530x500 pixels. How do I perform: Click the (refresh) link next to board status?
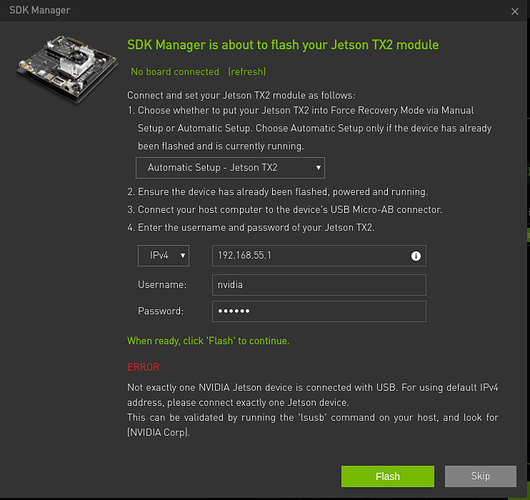click(x=247, y=72)
